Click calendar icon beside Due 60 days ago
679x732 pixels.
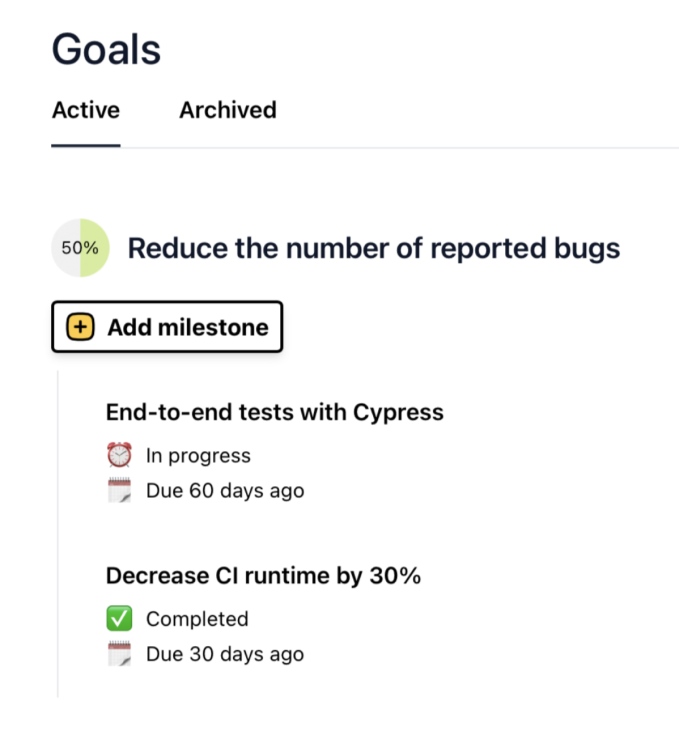pos(119,491)
